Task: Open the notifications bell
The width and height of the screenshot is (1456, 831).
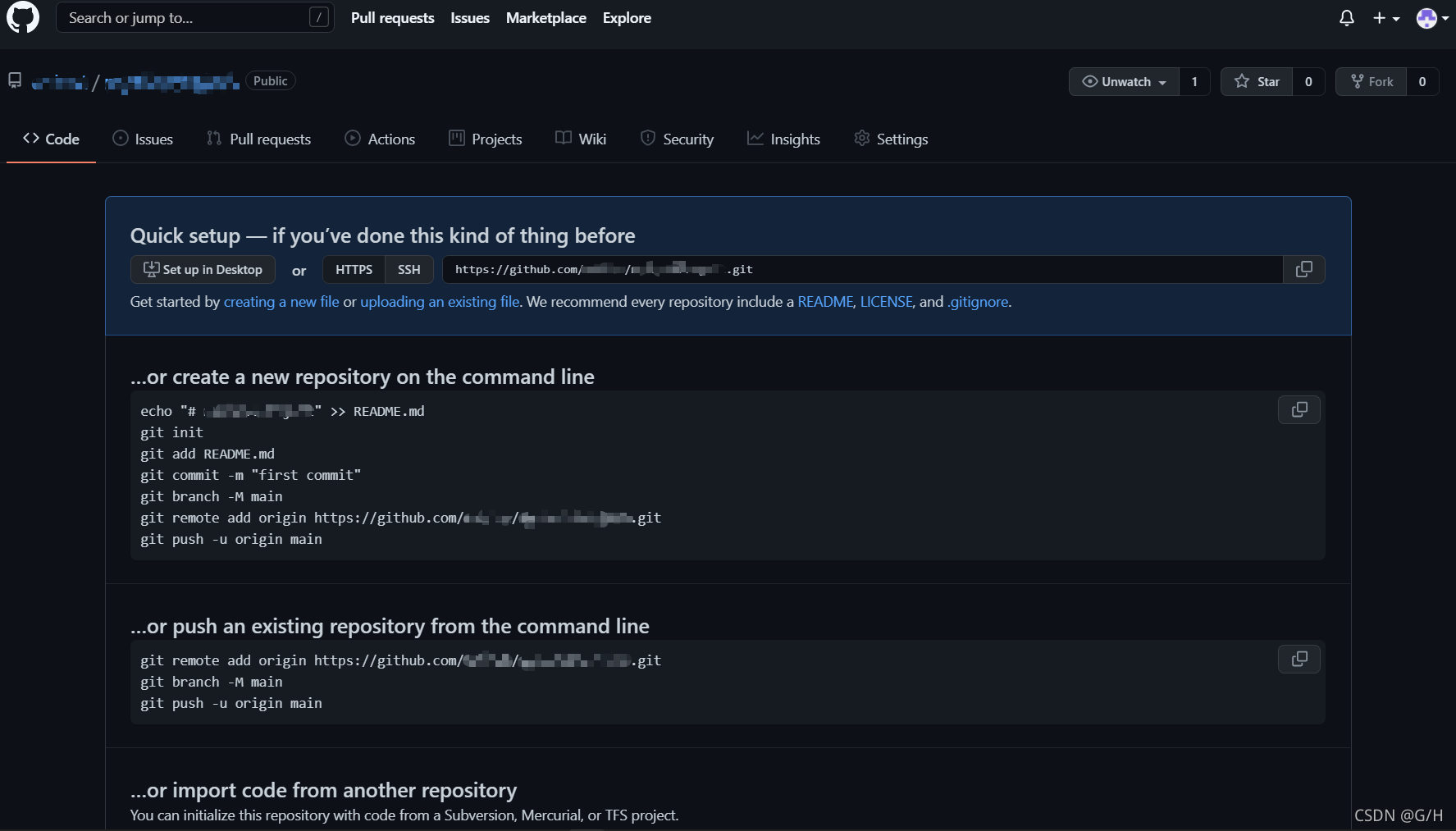Action: pos(1346,18)
